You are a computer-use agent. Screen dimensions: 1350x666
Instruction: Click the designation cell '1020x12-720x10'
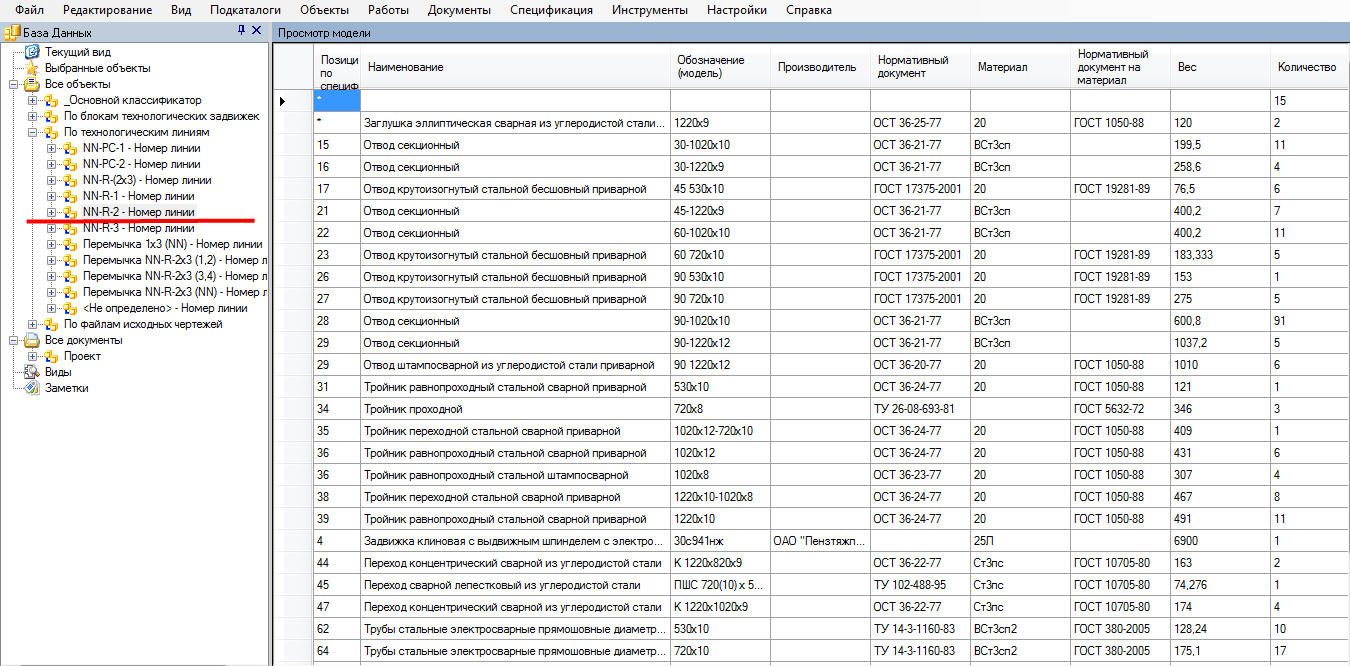pyautogui.click(x=720, y=431)
